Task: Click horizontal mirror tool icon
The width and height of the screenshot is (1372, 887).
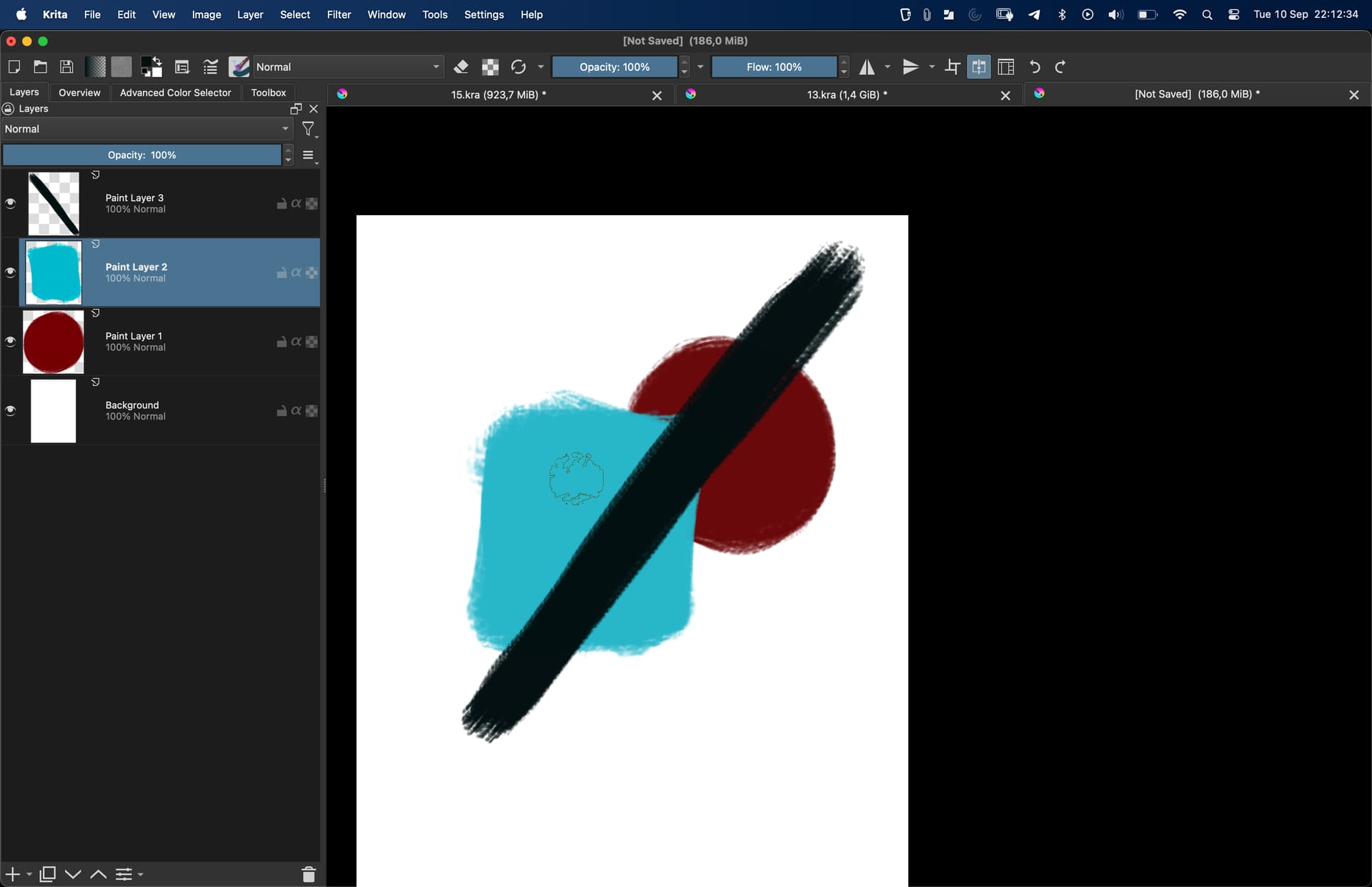Action: point(867,67)
